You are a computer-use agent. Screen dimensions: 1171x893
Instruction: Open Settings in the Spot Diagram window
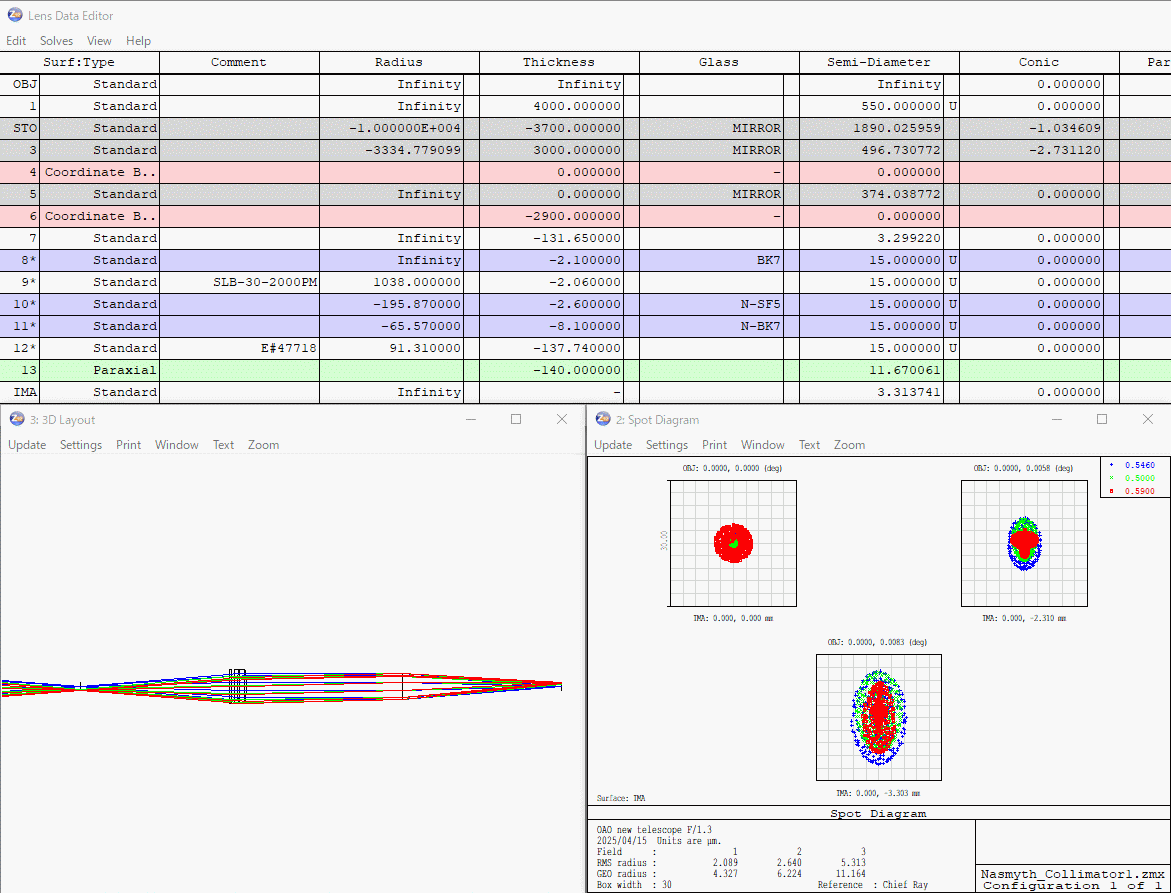pos(667,445)
